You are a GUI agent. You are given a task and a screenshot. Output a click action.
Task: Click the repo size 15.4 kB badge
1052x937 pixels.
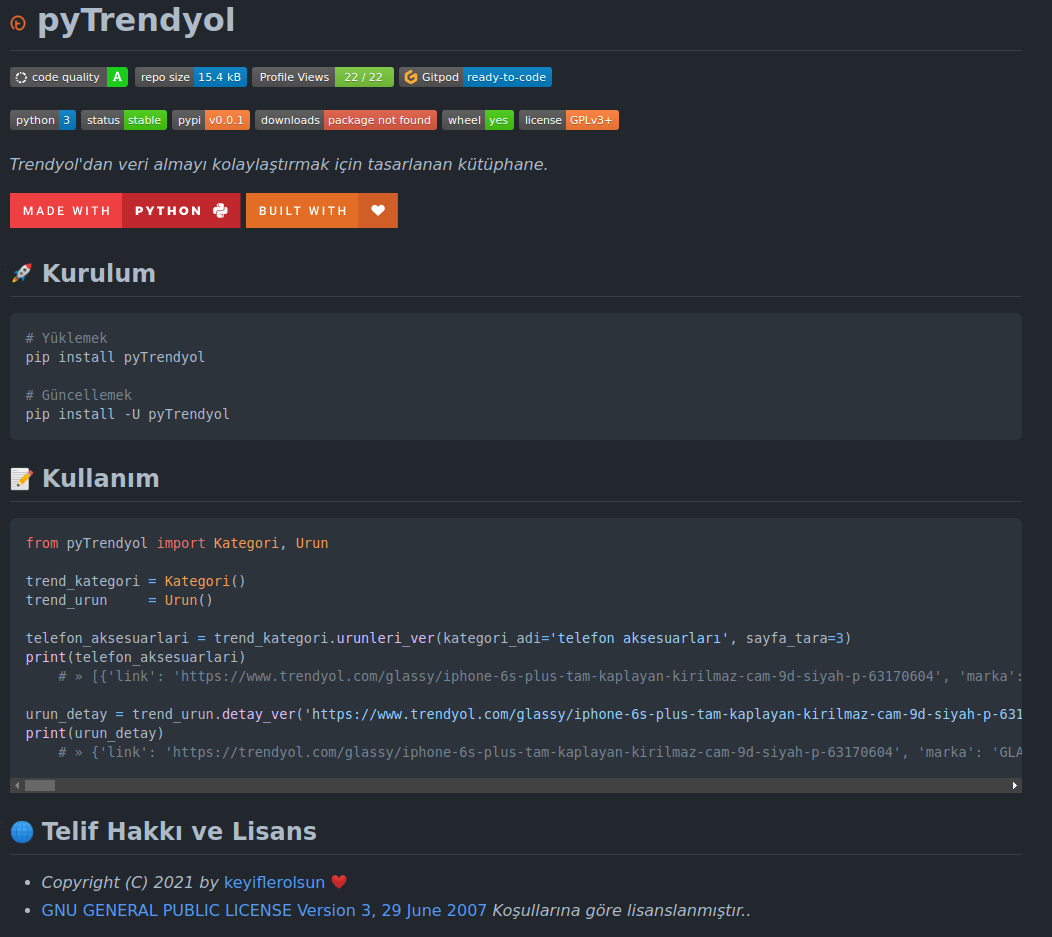191,77
